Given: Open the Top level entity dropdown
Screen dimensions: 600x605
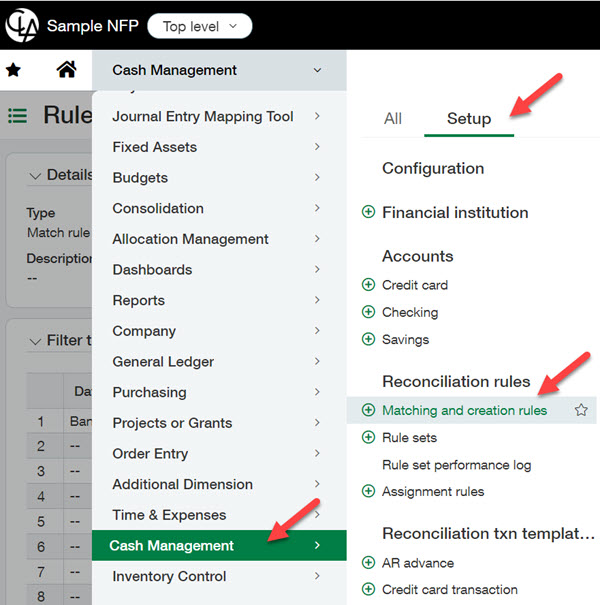Looking at the screenshot, I should pos(200,26).
